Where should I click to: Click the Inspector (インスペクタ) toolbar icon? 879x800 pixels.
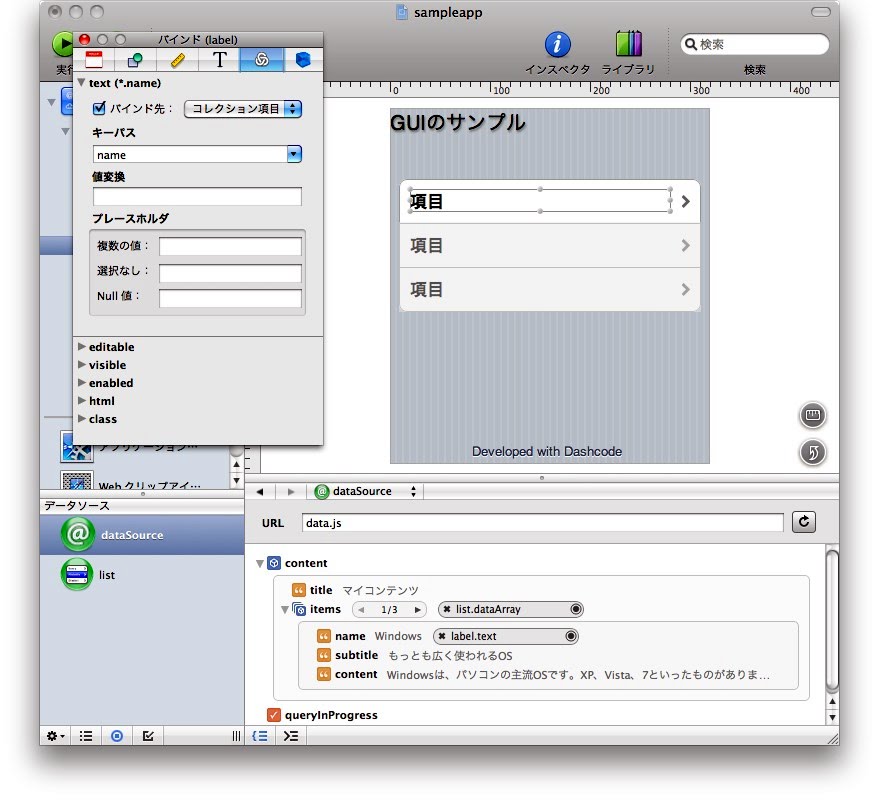click(x=557, y=45)
